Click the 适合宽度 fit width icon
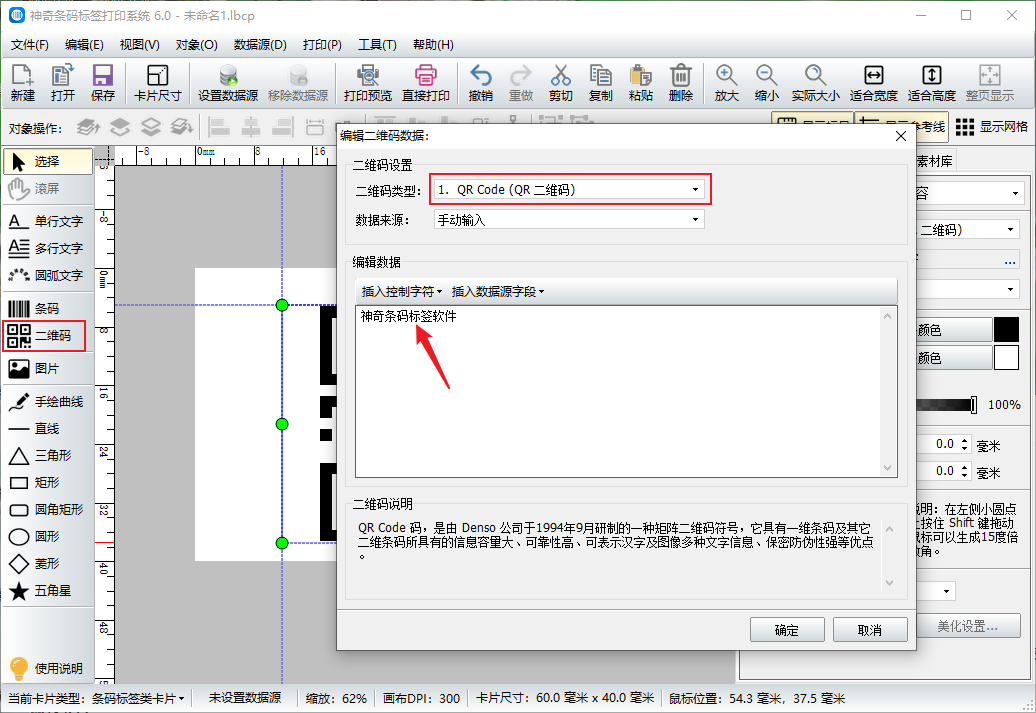This screenshot has width=1036, height=713. [x=873, y=83]
